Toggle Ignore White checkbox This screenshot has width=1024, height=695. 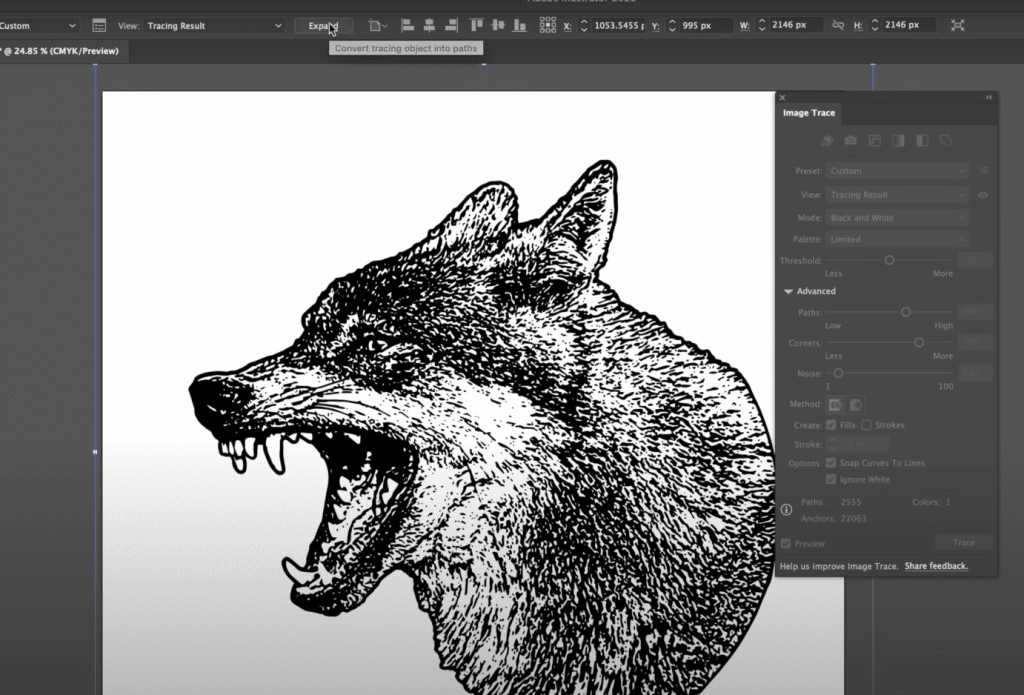[x=831, y=479]
